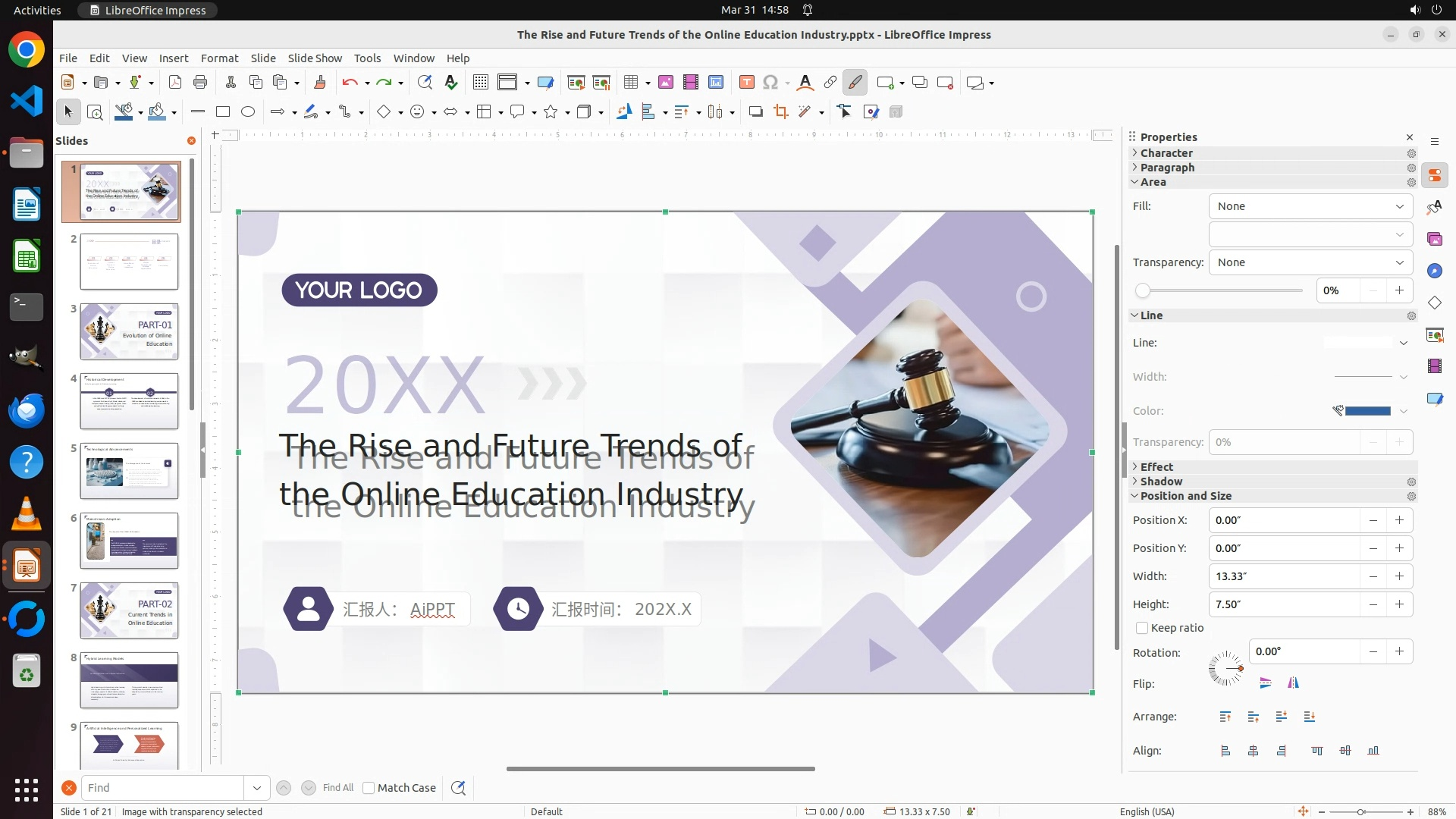This screenshot has width=1456, height=819.
Task: Click the Shadow toggle icon in toolbar
Action: coord(755,112)
